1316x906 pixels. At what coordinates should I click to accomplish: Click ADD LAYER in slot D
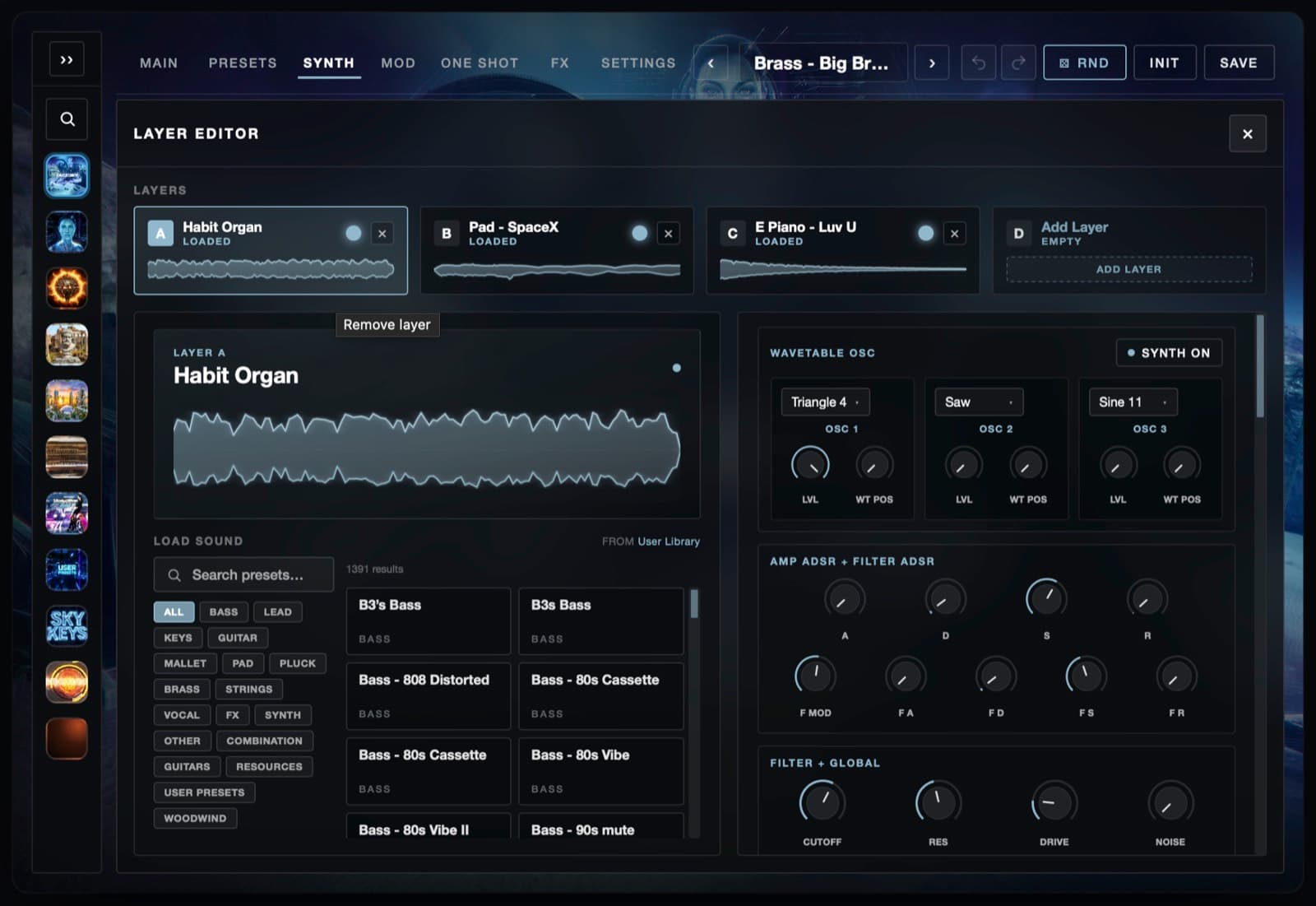coord(1129,269)
